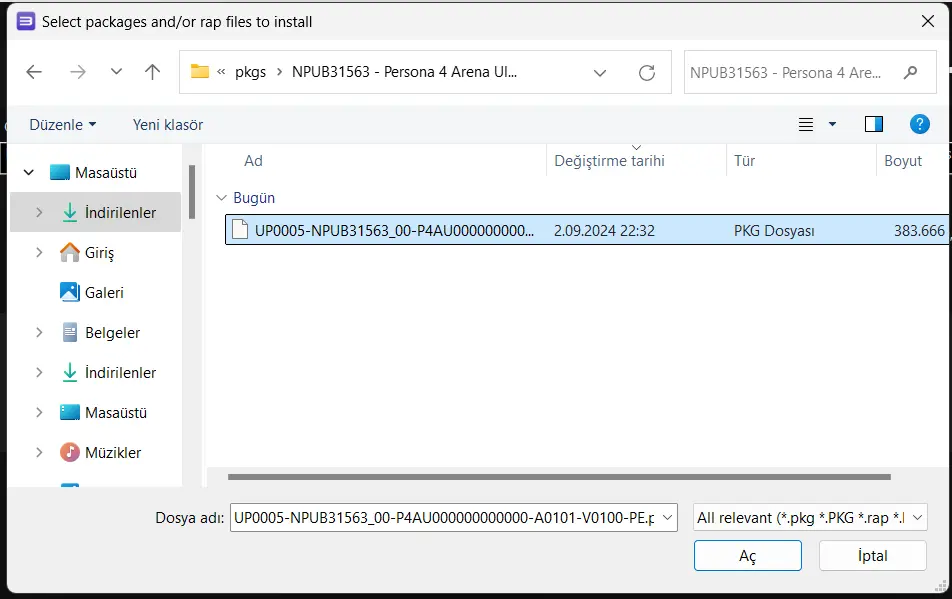Click the Aç button to open
Screen dimensions: 952x599
pyautogui.click(x=747, y=555)
